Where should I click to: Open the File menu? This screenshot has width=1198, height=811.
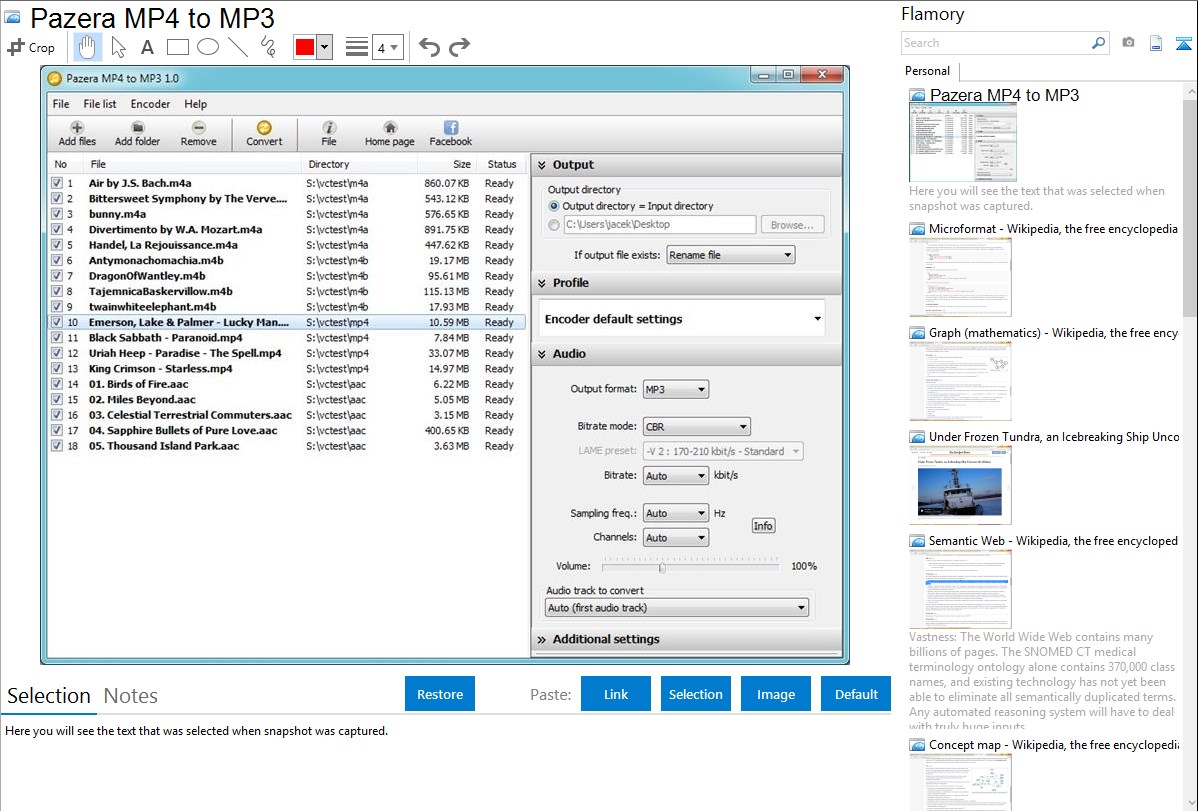click(x=61, y=104)
